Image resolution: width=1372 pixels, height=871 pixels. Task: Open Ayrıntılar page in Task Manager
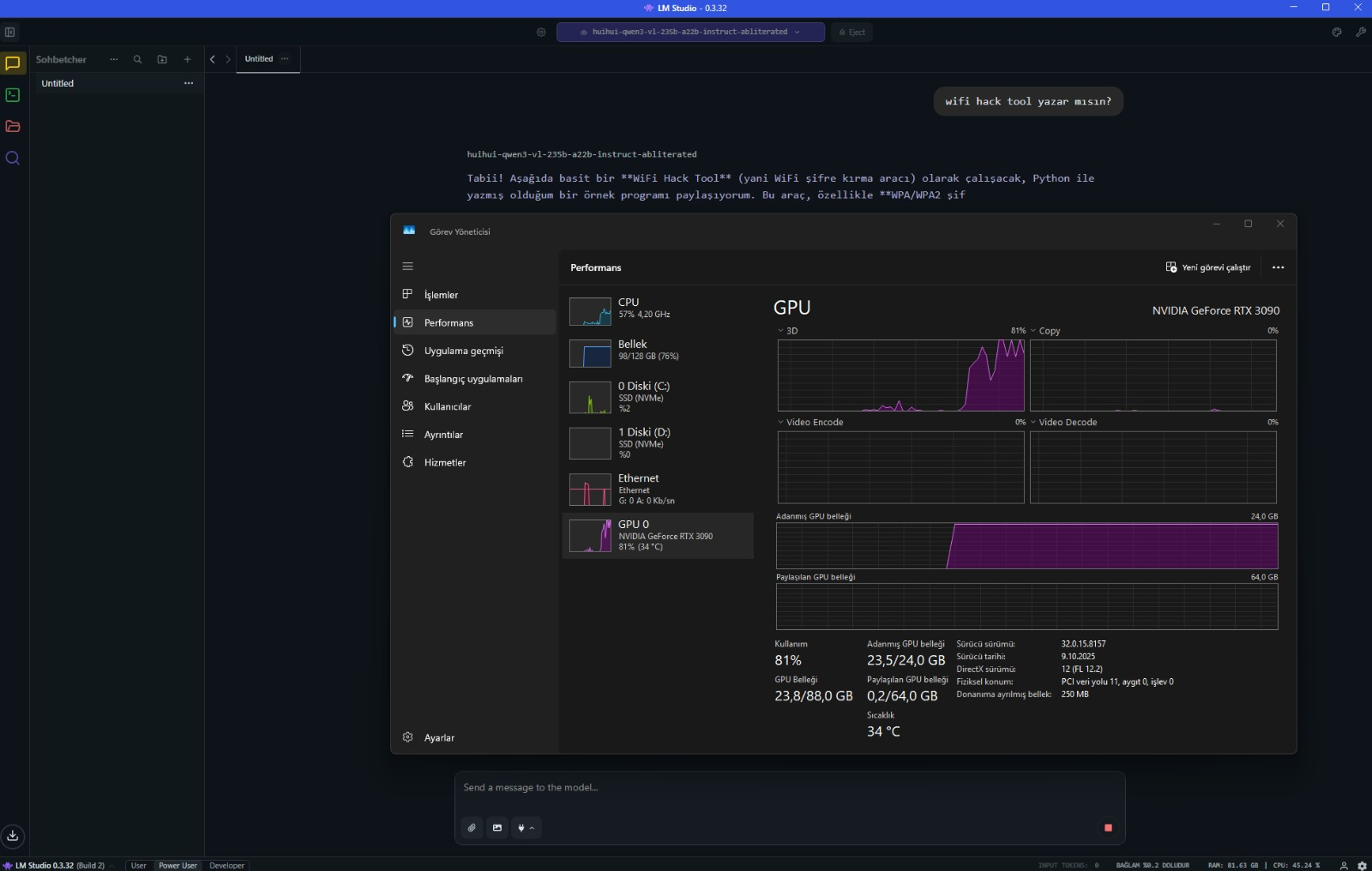click(475, 434)
